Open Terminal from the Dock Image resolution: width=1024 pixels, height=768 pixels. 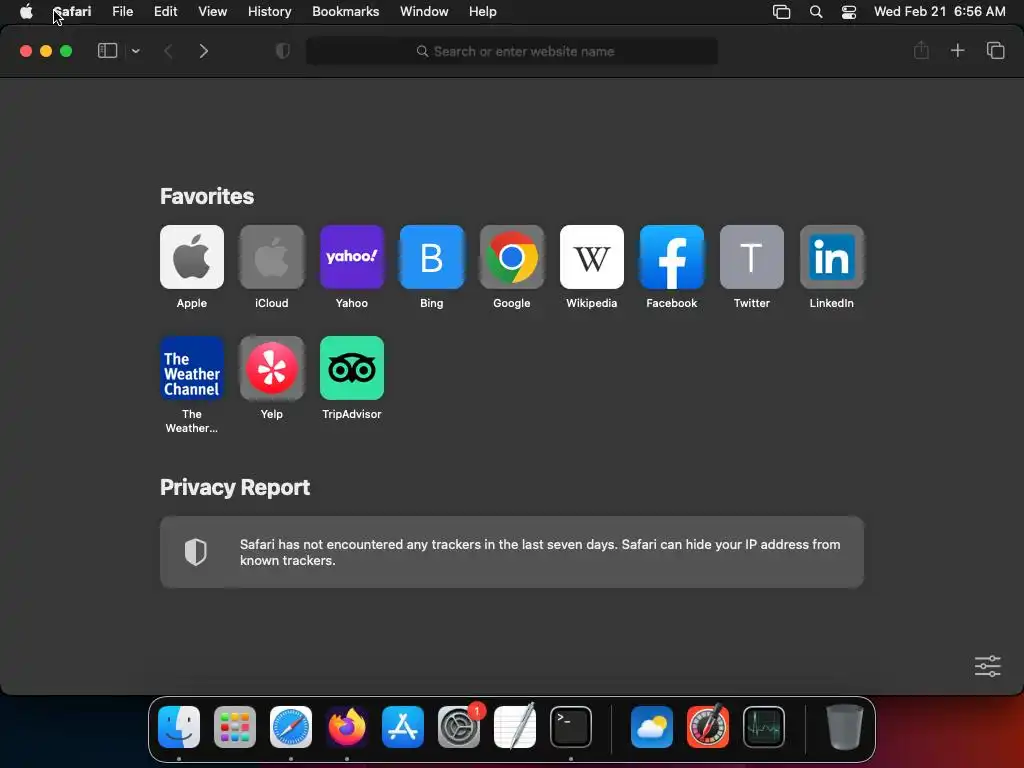tap(571, 727)
